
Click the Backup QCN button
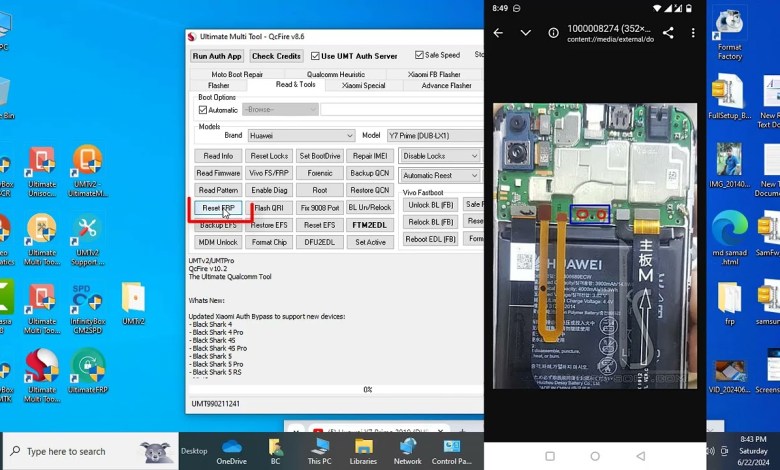370,173
